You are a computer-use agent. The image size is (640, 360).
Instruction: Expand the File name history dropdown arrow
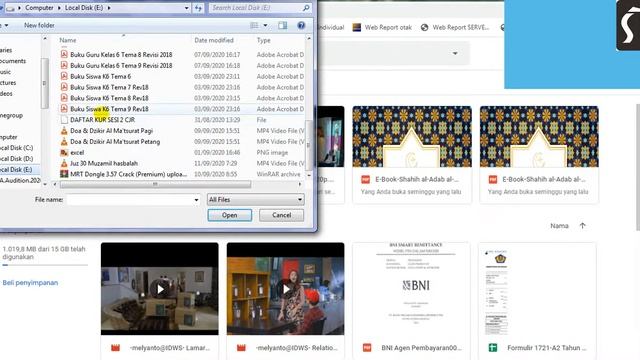[196, 200]
